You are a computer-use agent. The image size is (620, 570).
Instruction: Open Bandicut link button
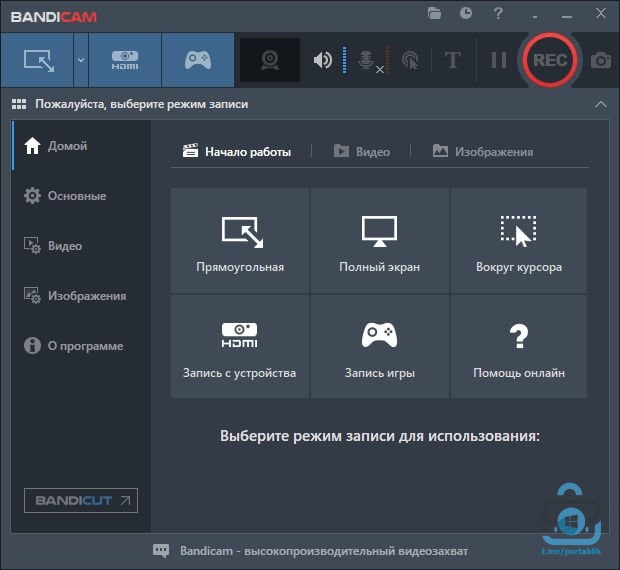[x=81, y=500]
